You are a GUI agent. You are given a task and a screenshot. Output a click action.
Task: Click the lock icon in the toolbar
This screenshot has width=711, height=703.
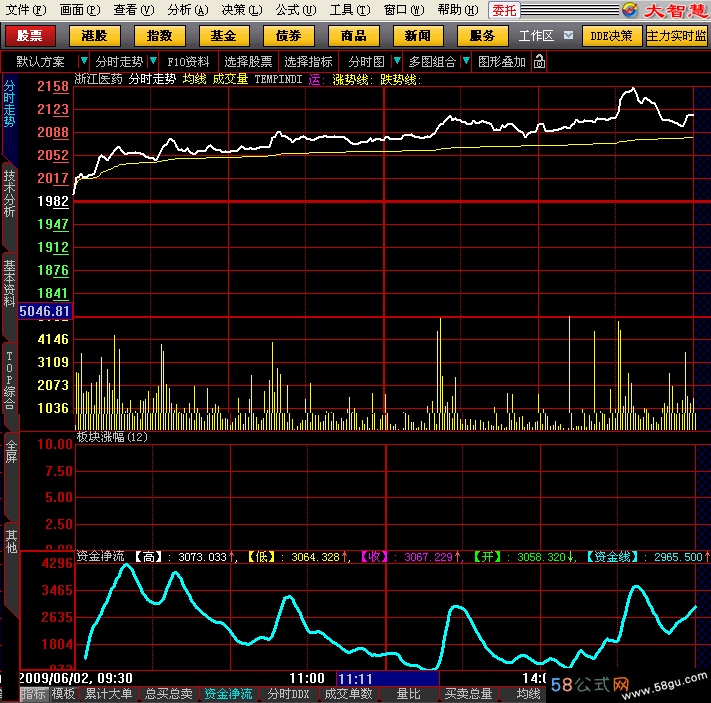pos(539,62)
